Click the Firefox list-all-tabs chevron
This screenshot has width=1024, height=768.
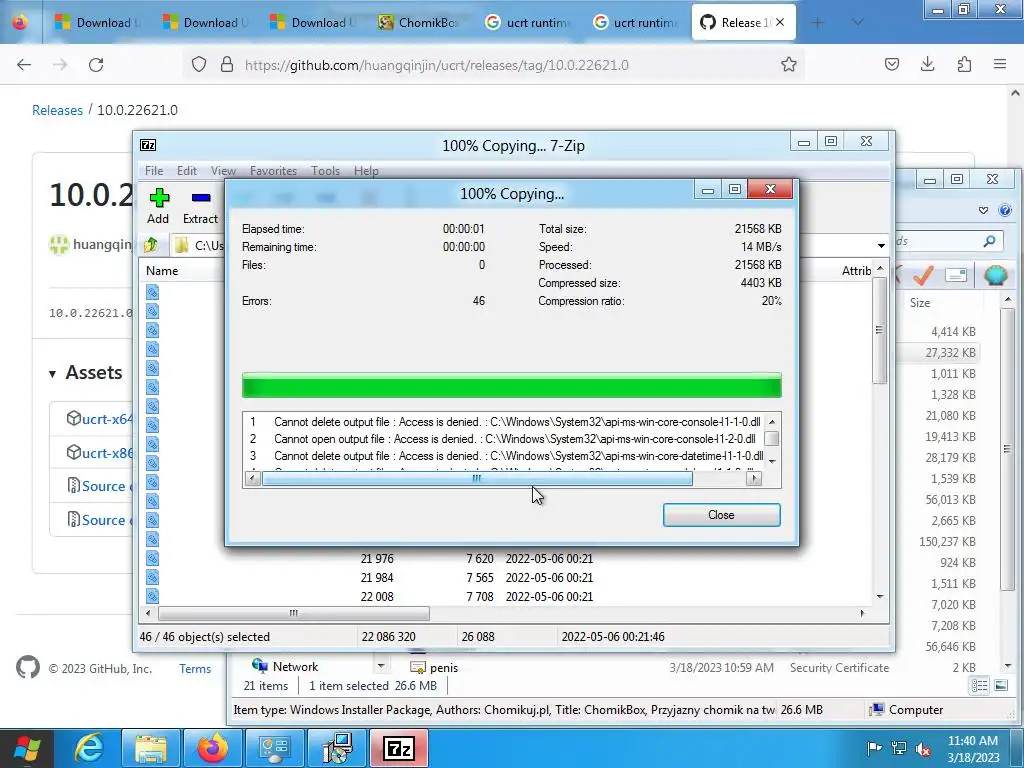pyautogui.click(x=857, y=23)
